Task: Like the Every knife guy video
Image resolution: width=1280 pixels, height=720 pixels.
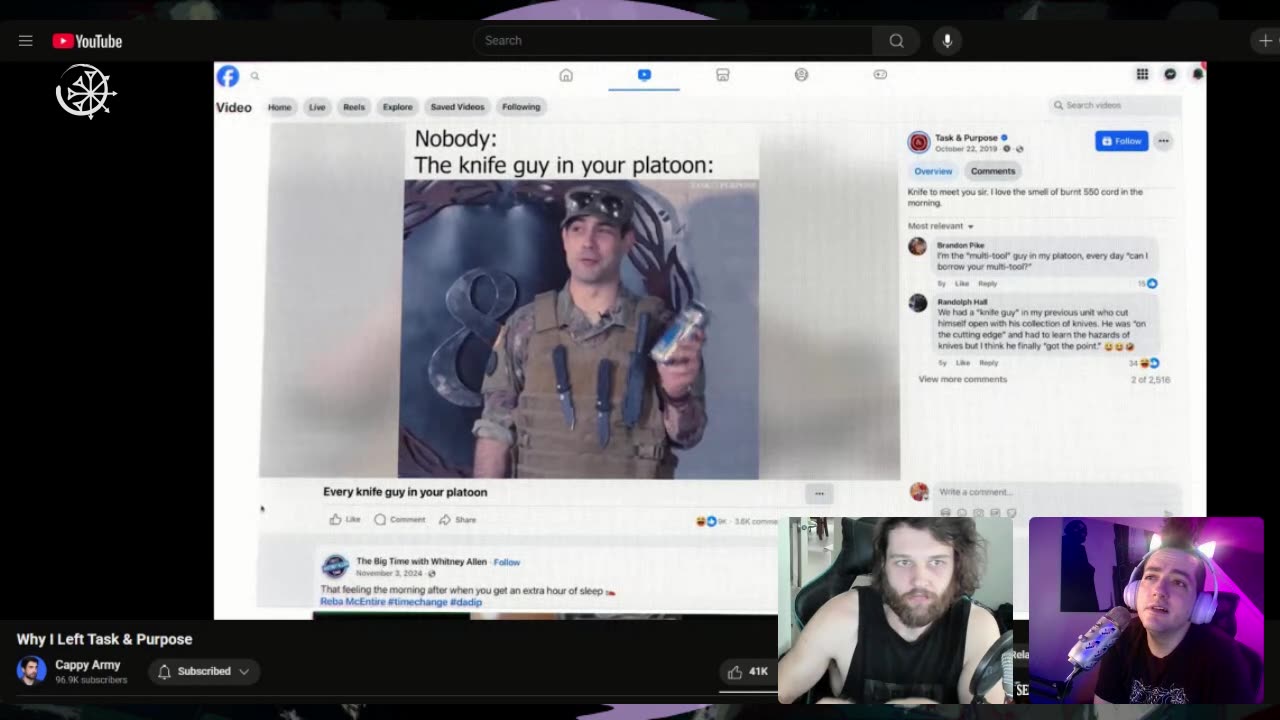Action: (x=345, y=520)
